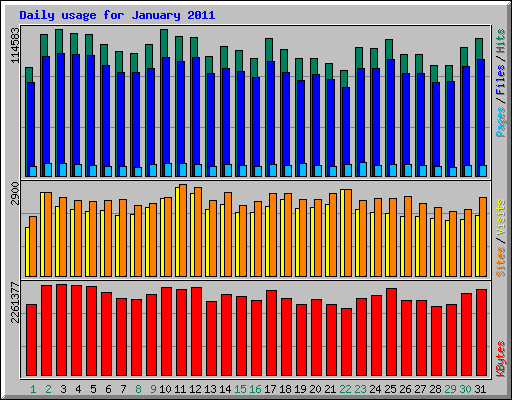
Task: Select day label 9 on x-axis
Action: pyautogui.click(x=153, y=389)
